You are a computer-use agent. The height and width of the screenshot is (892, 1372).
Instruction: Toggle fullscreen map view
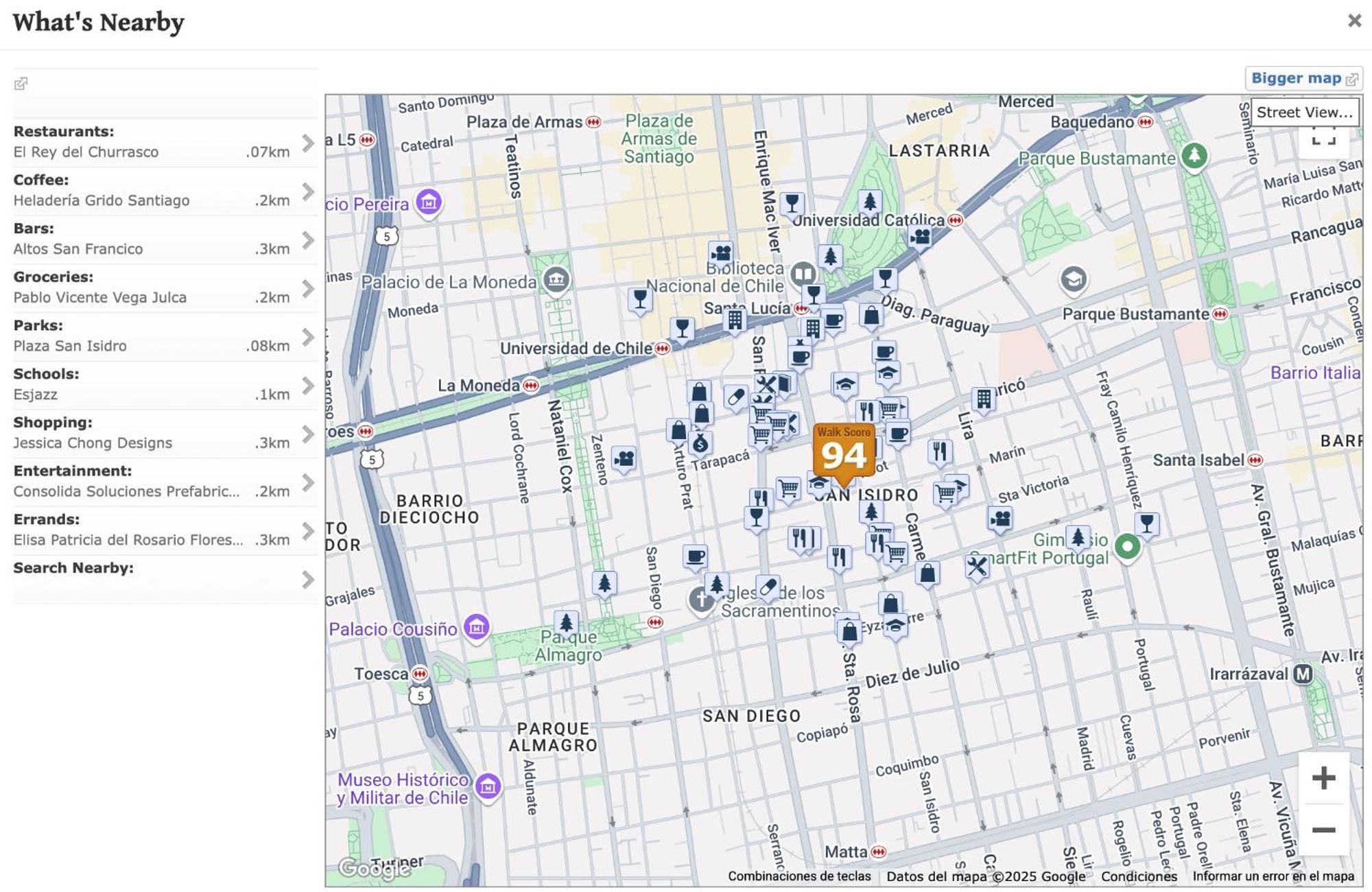(1323, 137)
